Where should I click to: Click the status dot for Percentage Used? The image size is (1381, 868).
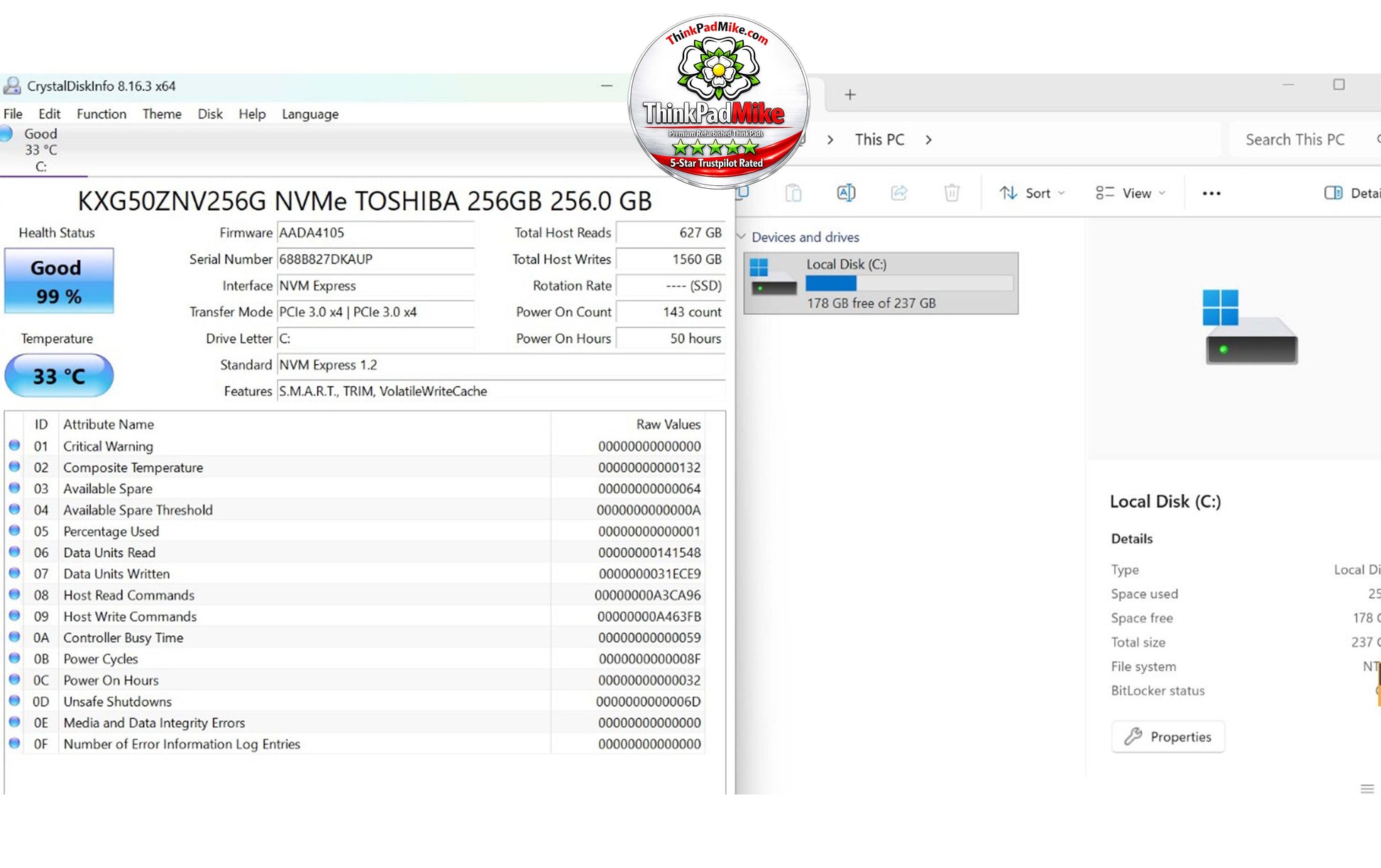click(x=14, y=531)
